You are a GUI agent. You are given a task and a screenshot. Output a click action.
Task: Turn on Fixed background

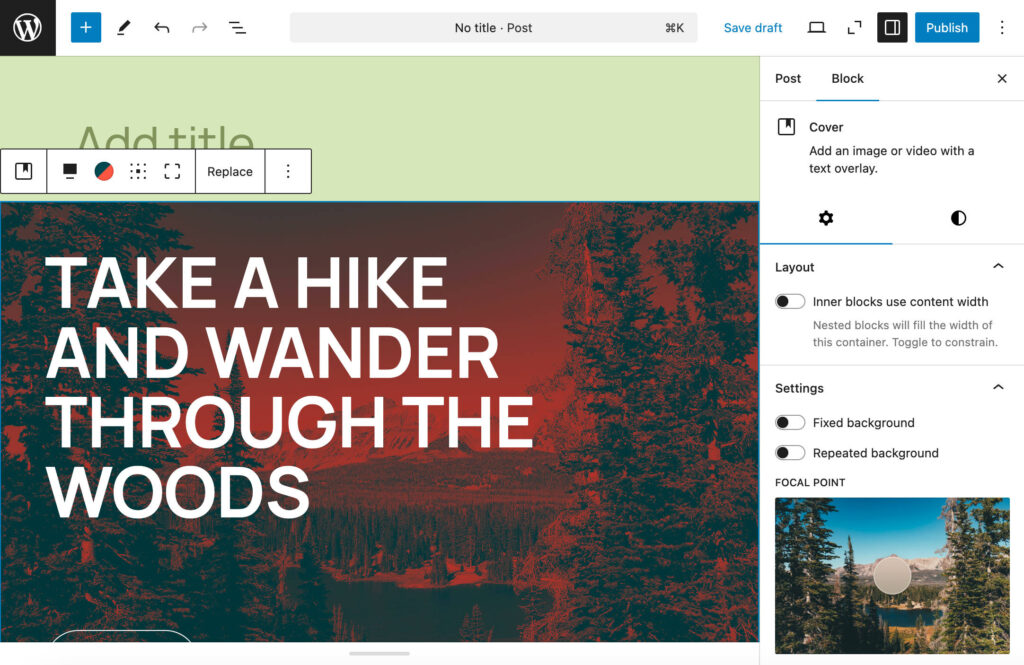pyautogui.click(x=790, y=422)
